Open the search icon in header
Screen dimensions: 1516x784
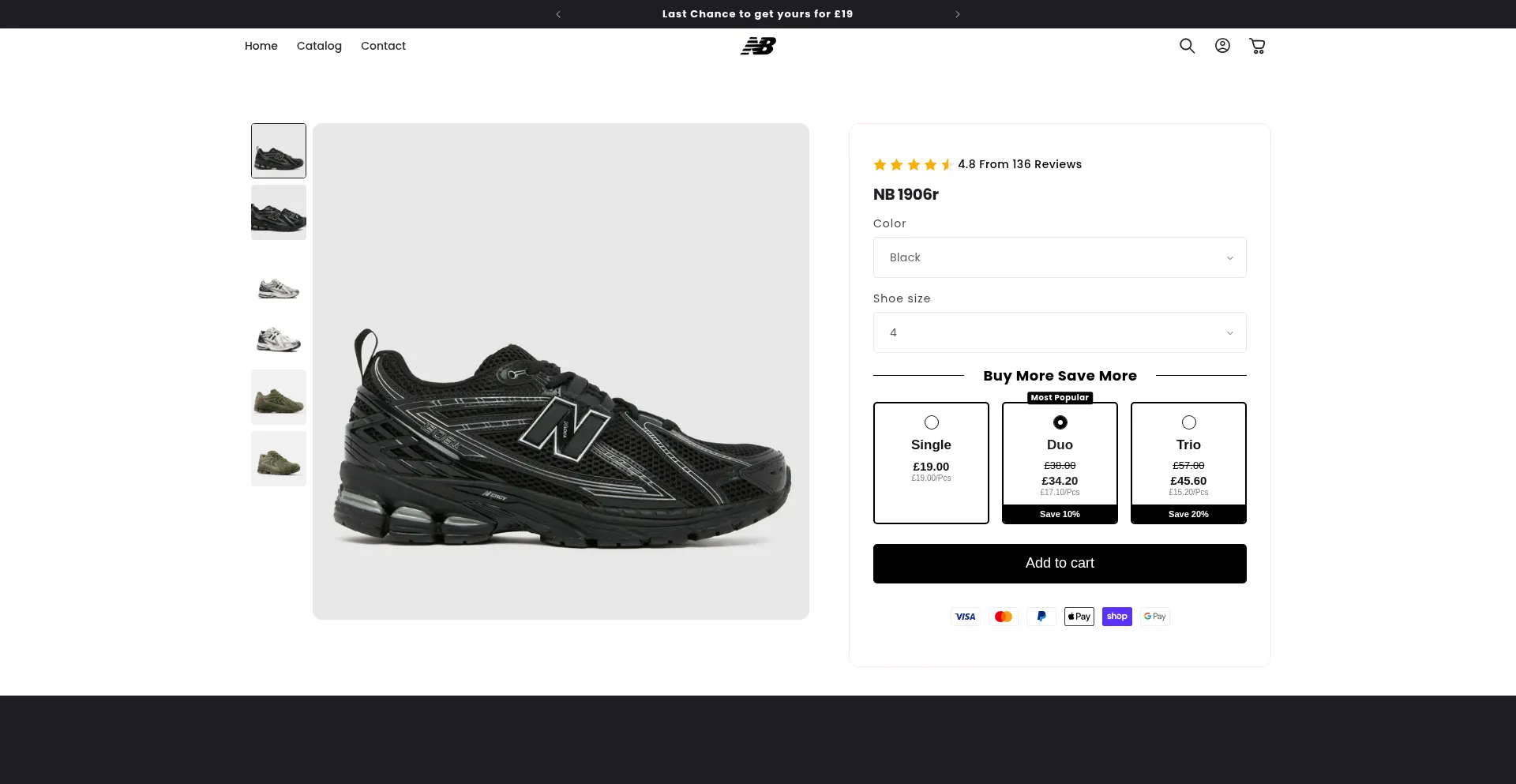coord(1187,46)
